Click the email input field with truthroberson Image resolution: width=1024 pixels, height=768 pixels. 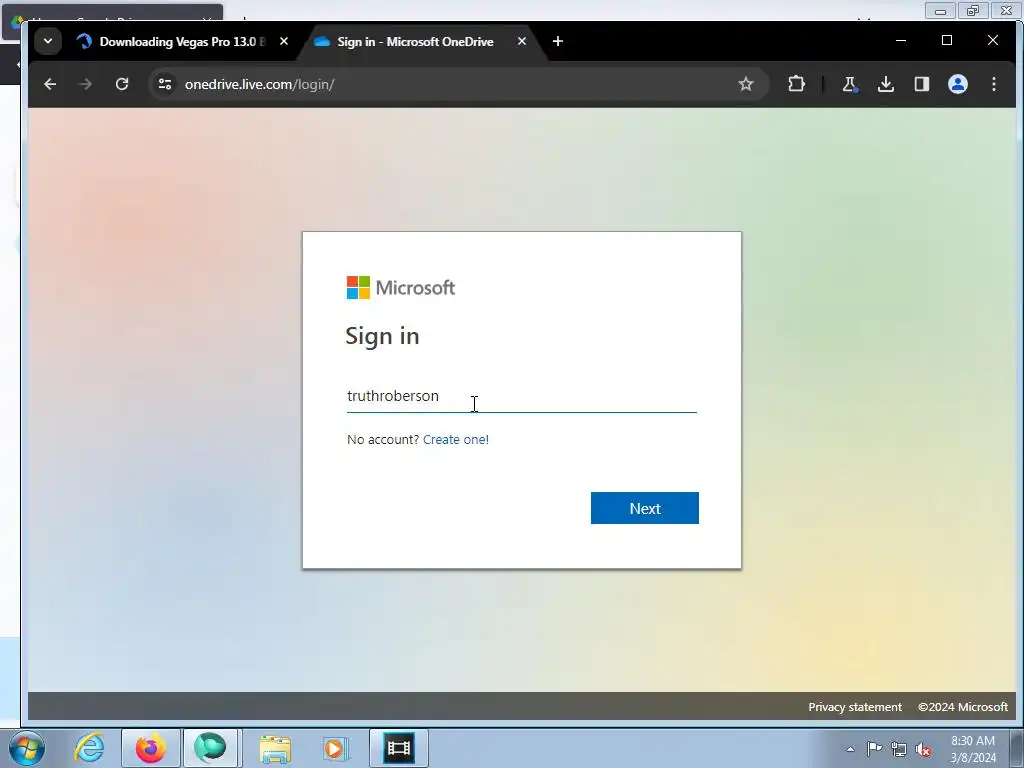click(521, 396)
